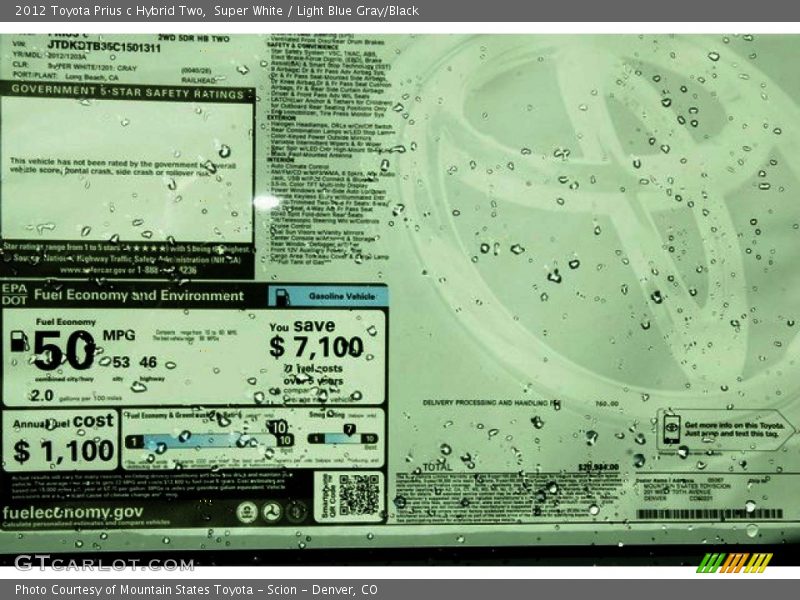Click the highway rating 46
Viewport: 800px width, 600px height.
pyautogui.click(x=148, y=362)
